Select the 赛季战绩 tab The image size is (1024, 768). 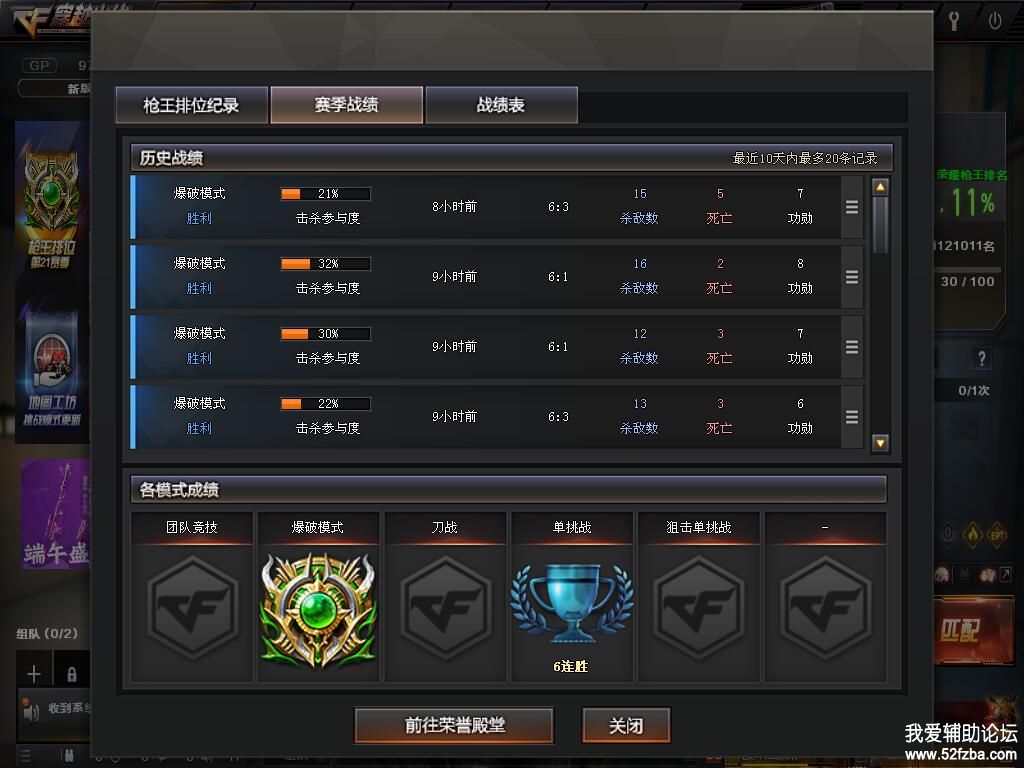coord(346,104)
